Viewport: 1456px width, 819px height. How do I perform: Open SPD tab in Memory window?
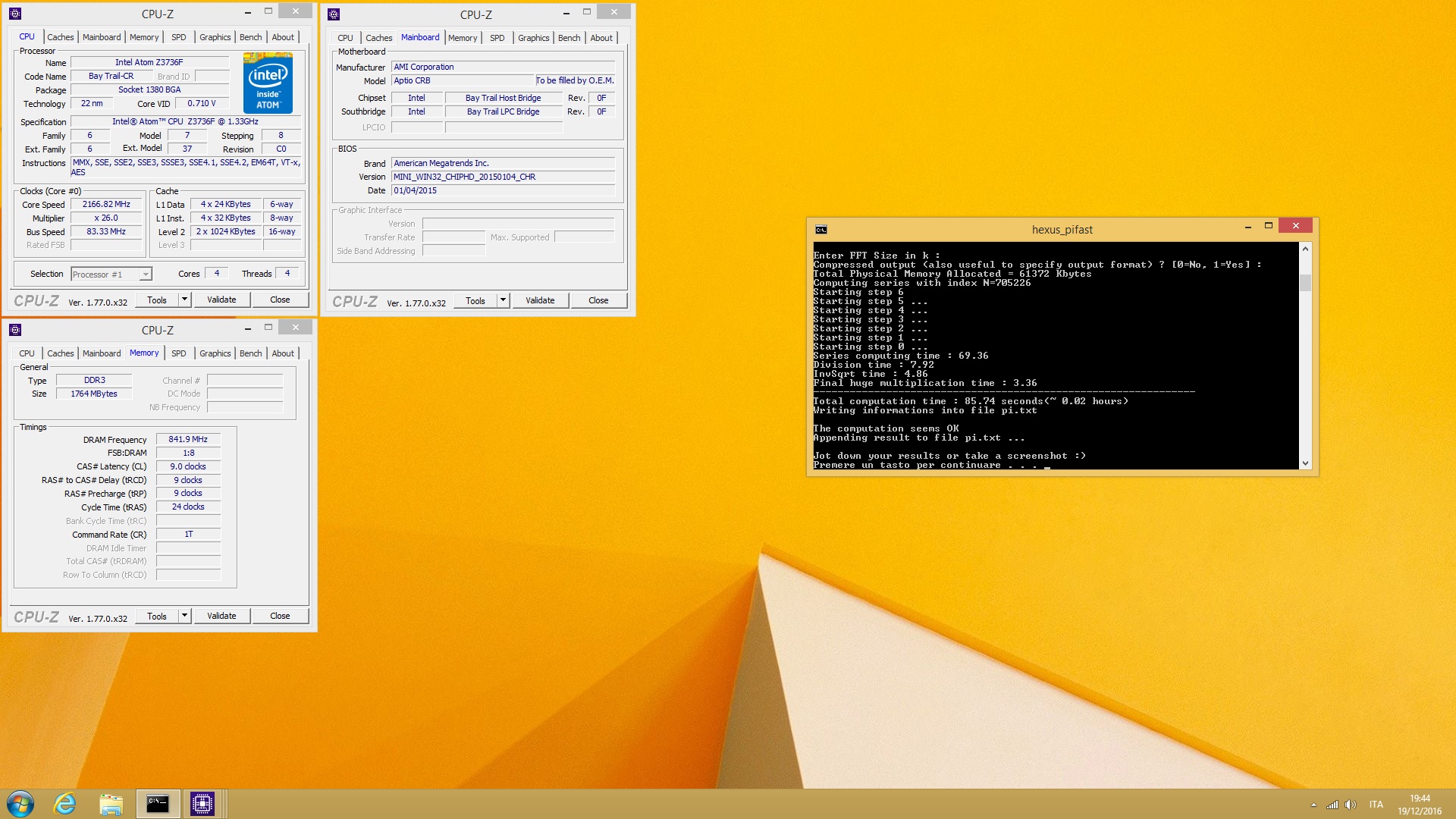click(179, 353)
